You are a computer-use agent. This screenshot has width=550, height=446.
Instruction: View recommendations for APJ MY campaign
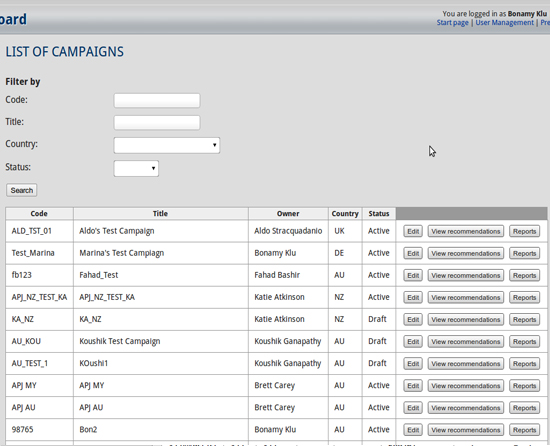click(465, 386)
